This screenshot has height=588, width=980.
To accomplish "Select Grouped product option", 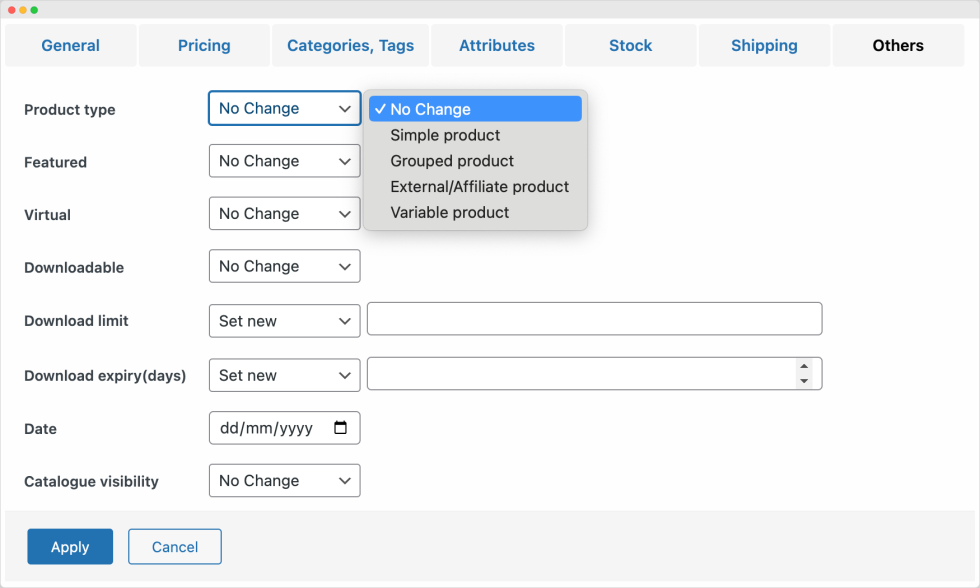I will [x=452, y=161].
